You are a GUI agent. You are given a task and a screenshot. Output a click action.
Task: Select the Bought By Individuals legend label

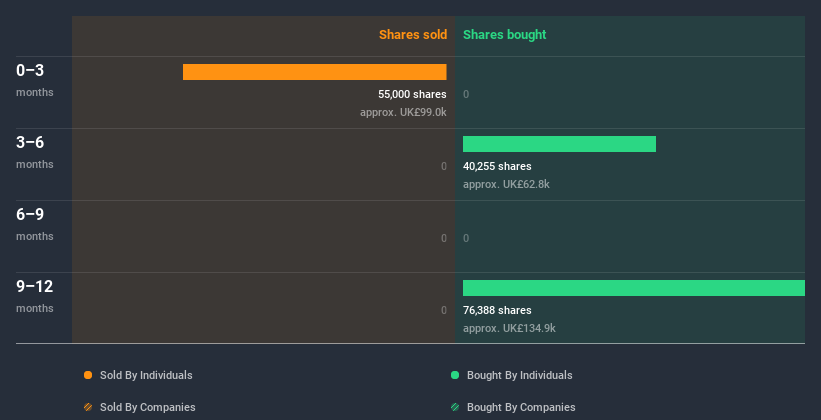pyautogui.click(x=519, y=375)
